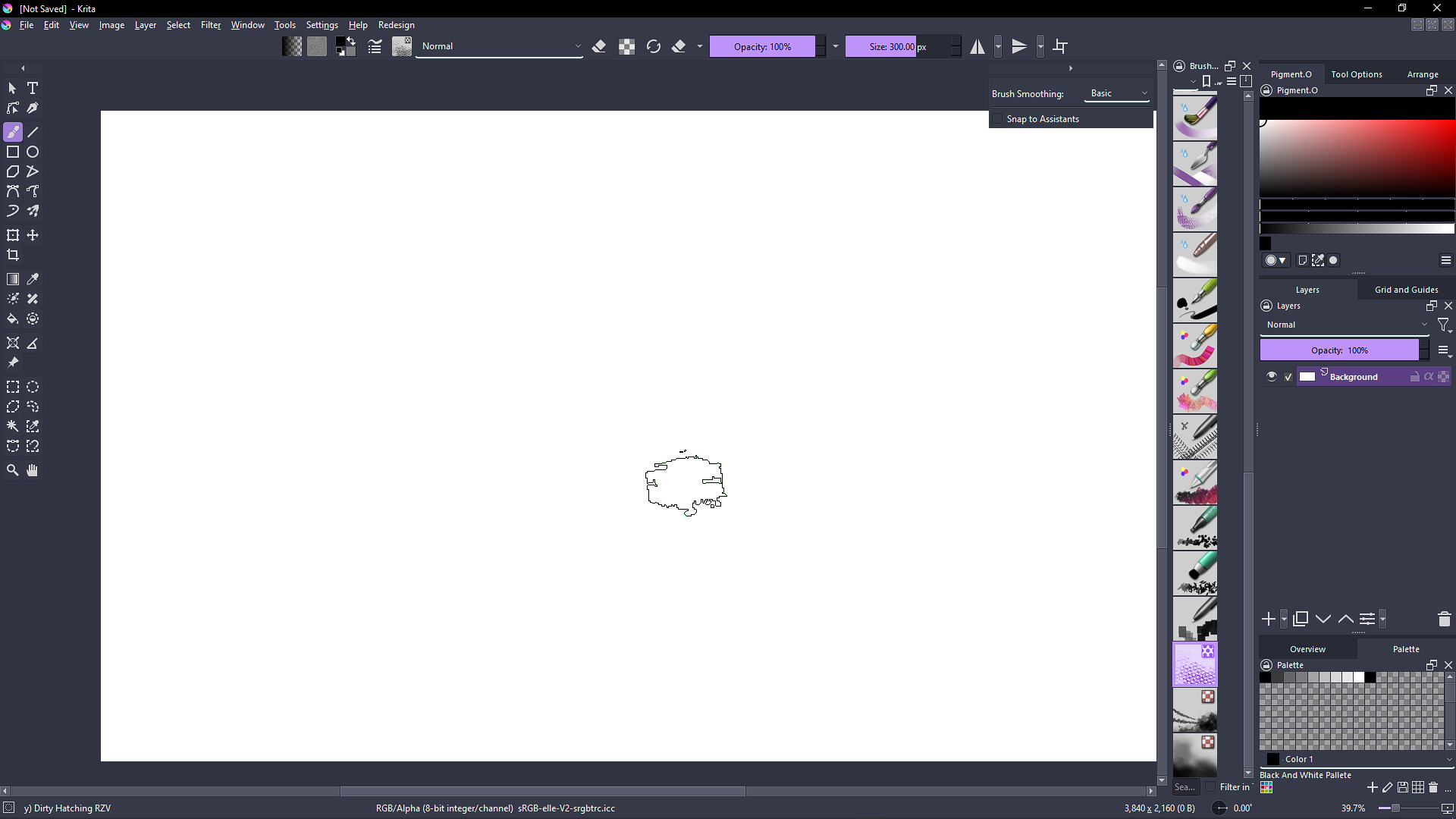Toggle preserve alpha button in toolbar

(x=626, y=47)
